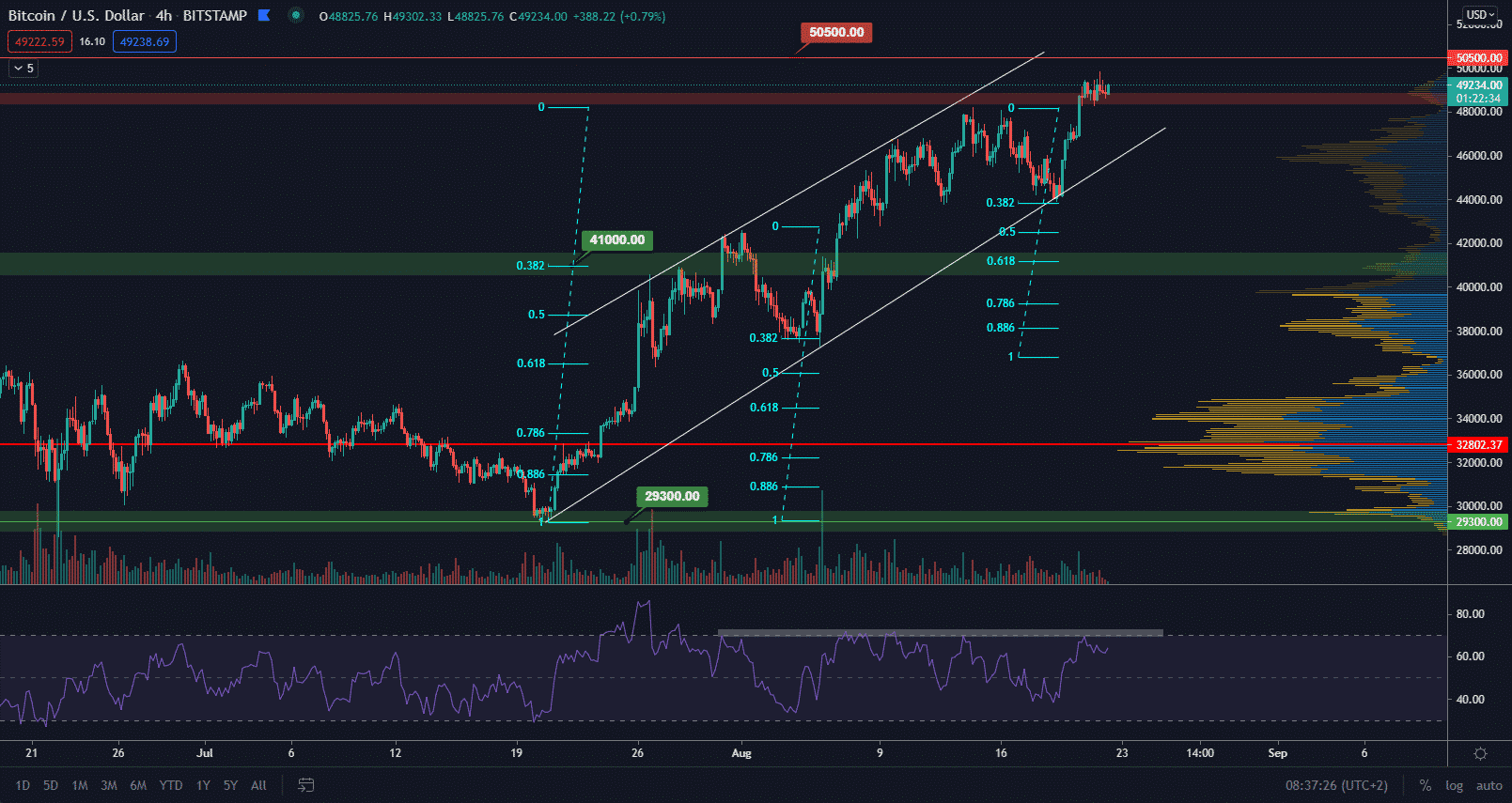This screenshot has width=1512, height=803.
Task: Click the 41000.00 green price label
Action: 617,240
